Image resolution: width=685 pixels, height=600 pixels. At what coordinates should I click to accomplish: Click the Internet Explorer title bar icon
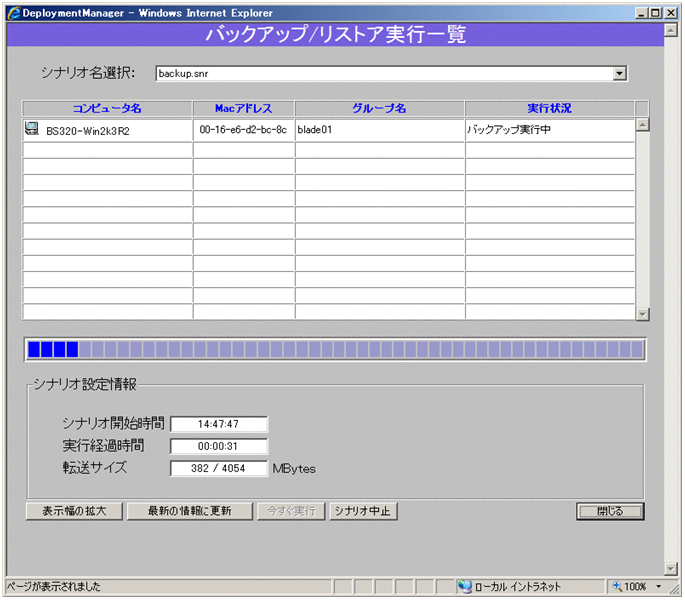[x=13, y=12]
